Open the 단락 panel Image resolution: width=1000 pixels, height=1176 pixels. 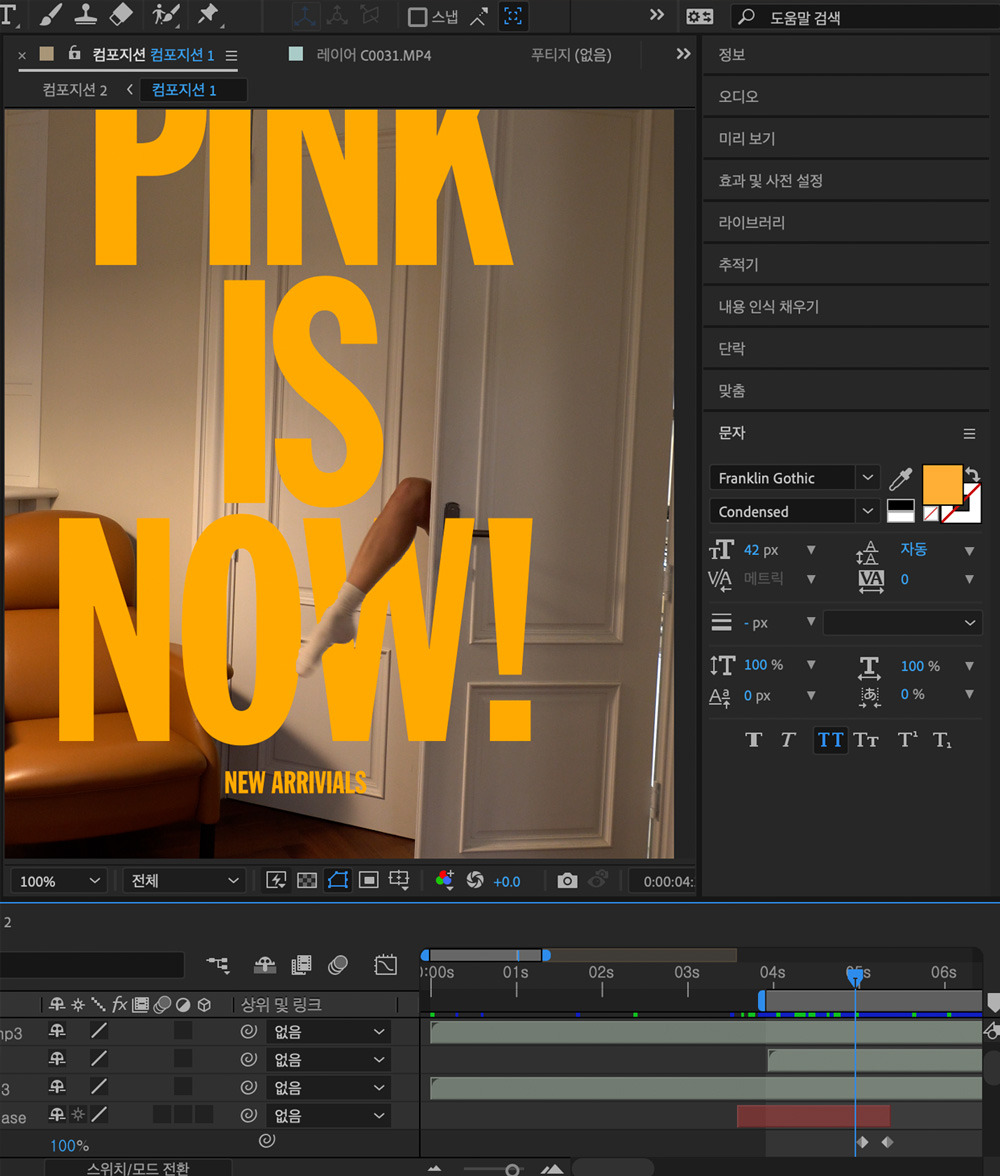coord(731,348)
